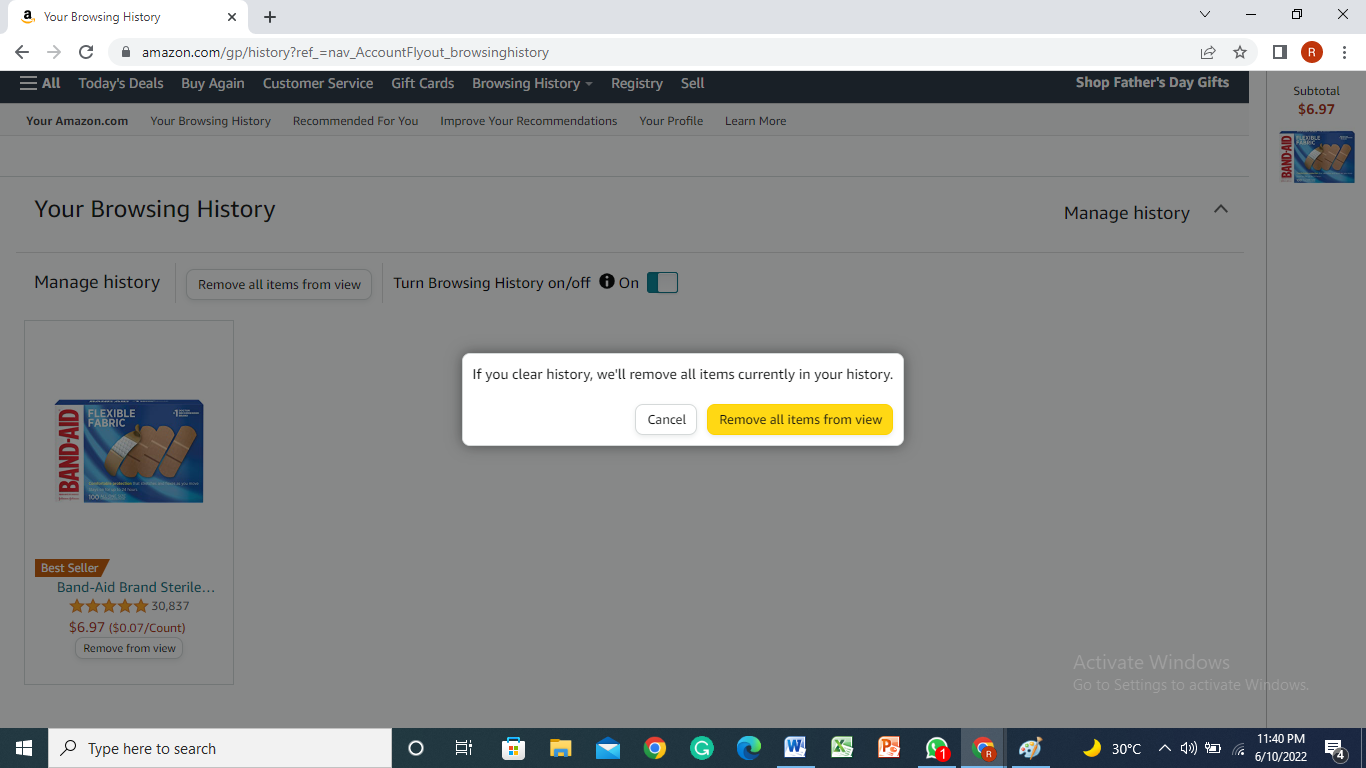This screenshot has height=768, width=1366.
Task: Open the Sell page
Action: (693, 83)
